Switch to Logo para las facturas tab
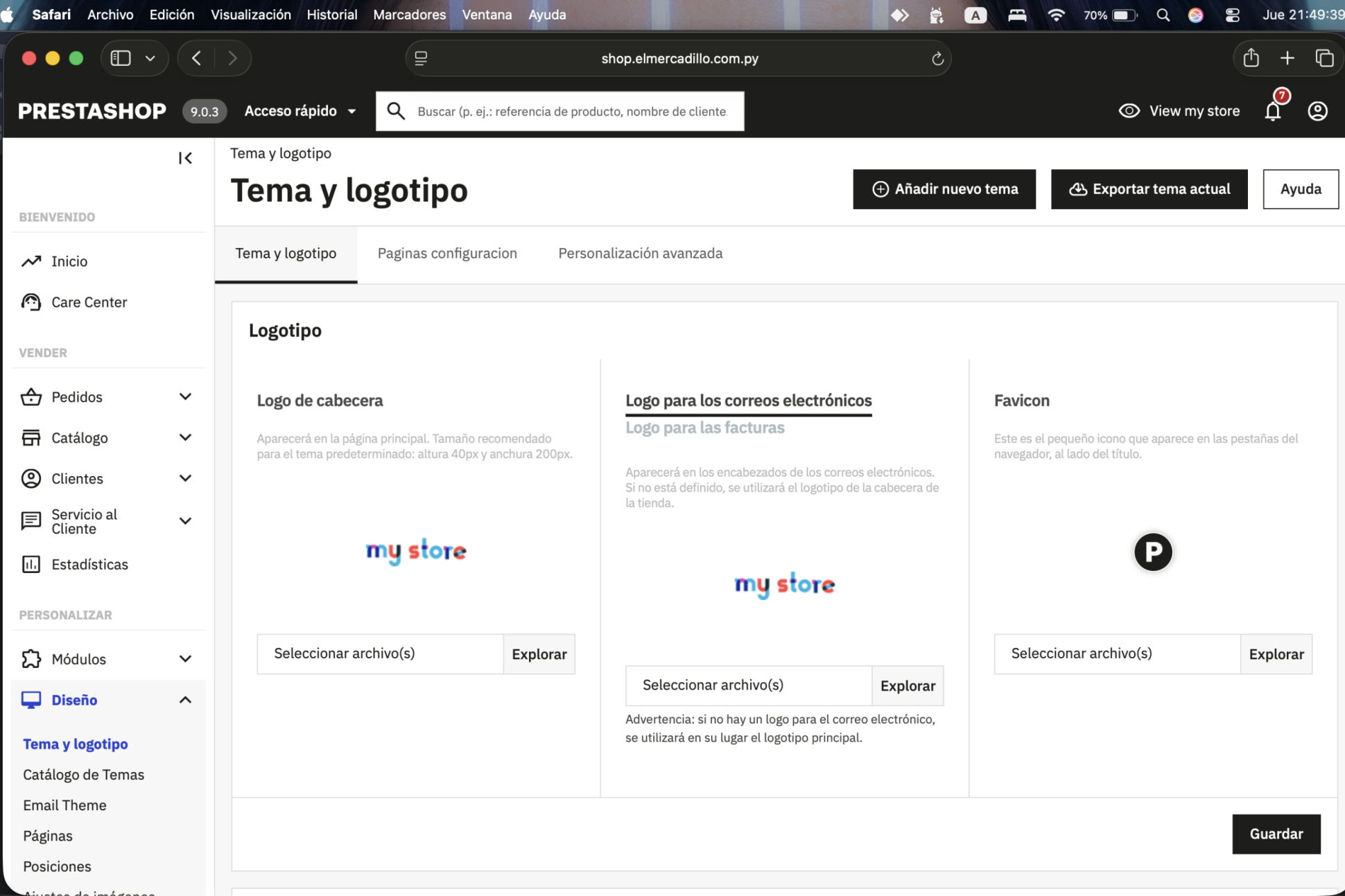This screenshot has height=896, width=1345. 704,428
